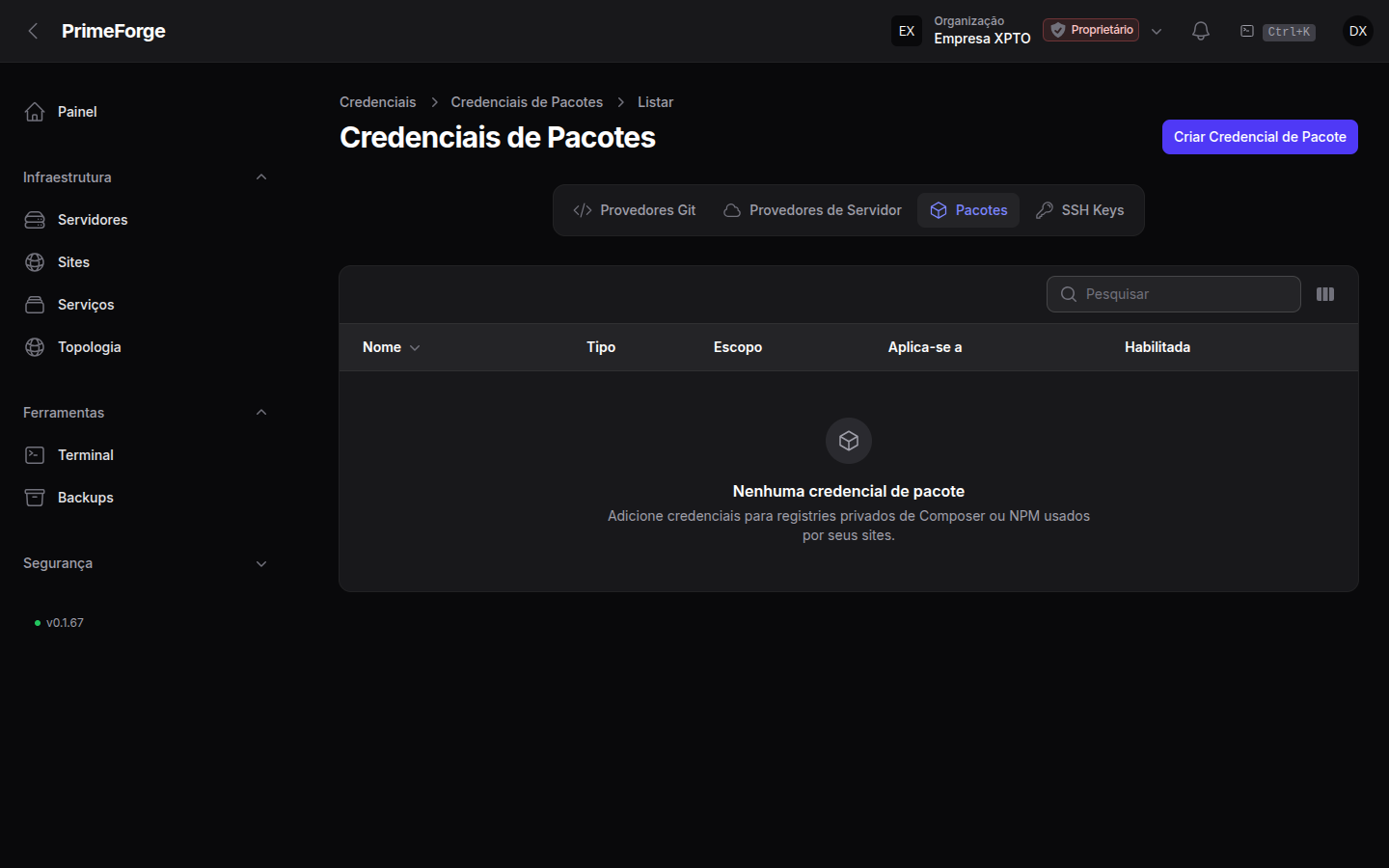
Task: Expand the Segurança section
Action: coord(261,563)
